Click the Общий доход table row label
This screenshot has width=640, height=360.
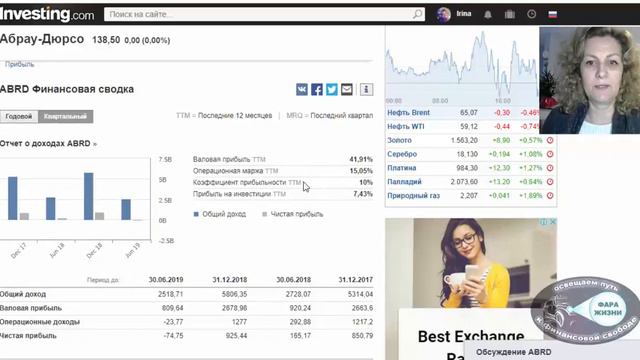click(x=23, y=294)
